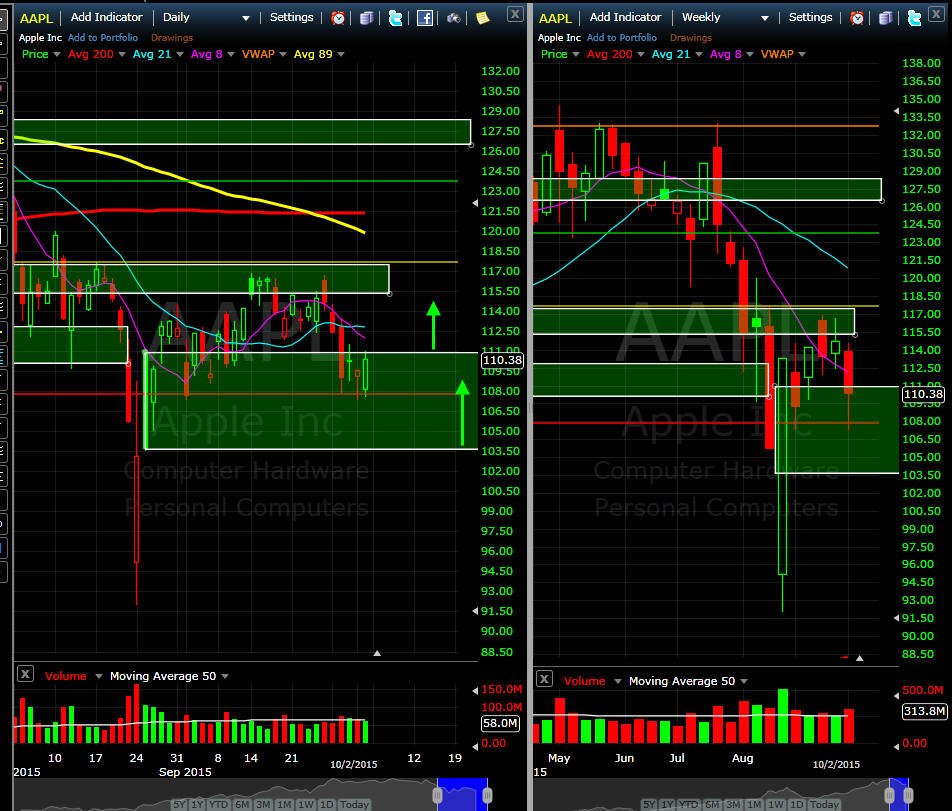Expand the Daily timeframe dropdown
The image size is (952, 811).
tap(245, 18)
